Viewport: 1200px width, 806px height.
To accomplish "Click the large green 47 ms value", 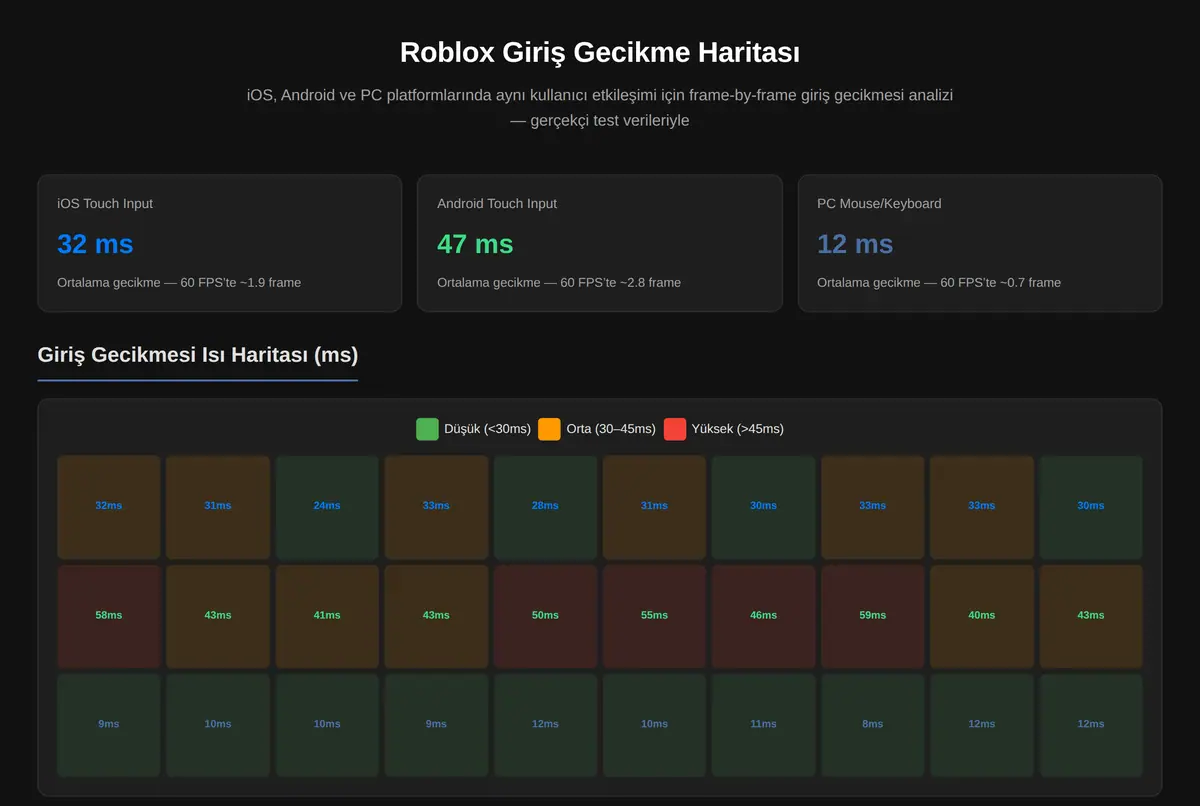I will [475, 244].
